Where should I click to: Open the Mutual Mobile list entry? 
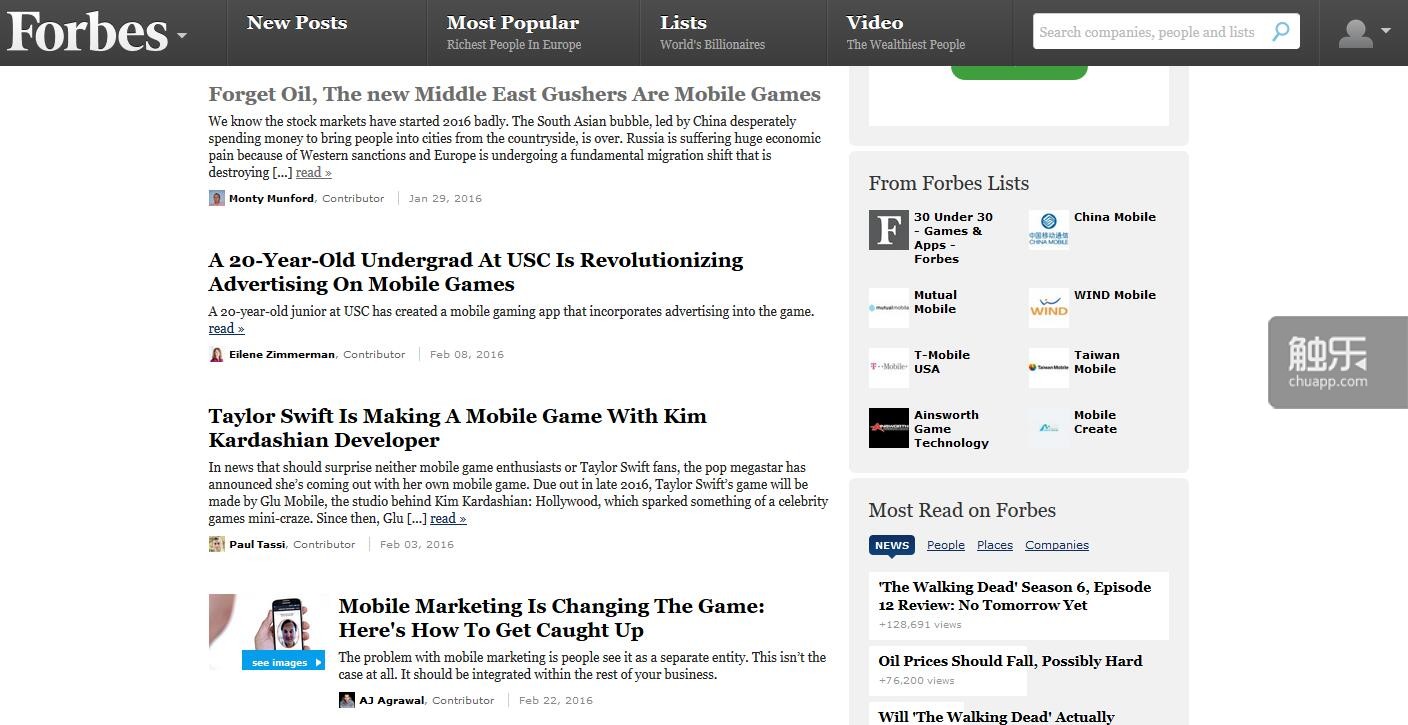point(935,302)
